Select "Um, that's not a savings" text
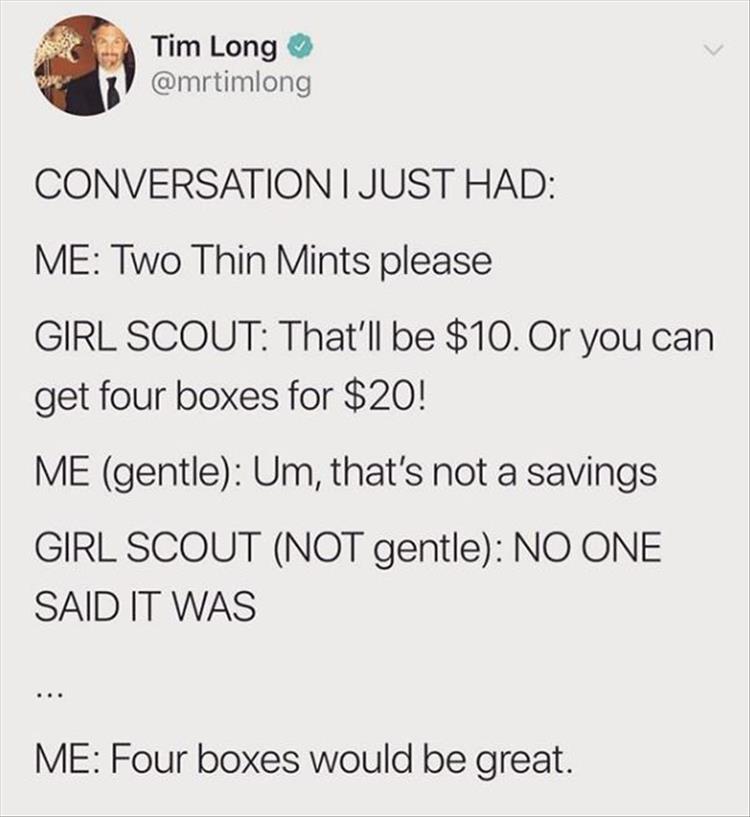This screenshot has height=817, width=750. [x=456, y=473]
